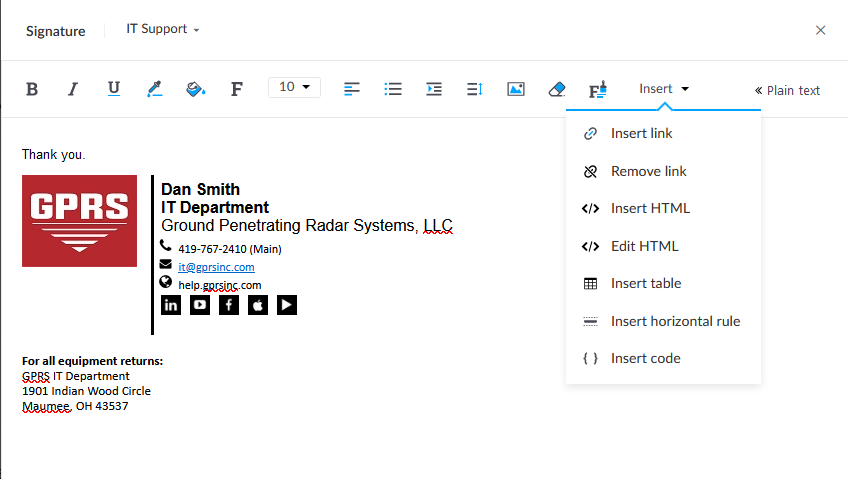The image size is (848, 479).
Task: Choose Insert table menu option
Action: [645, 284]
